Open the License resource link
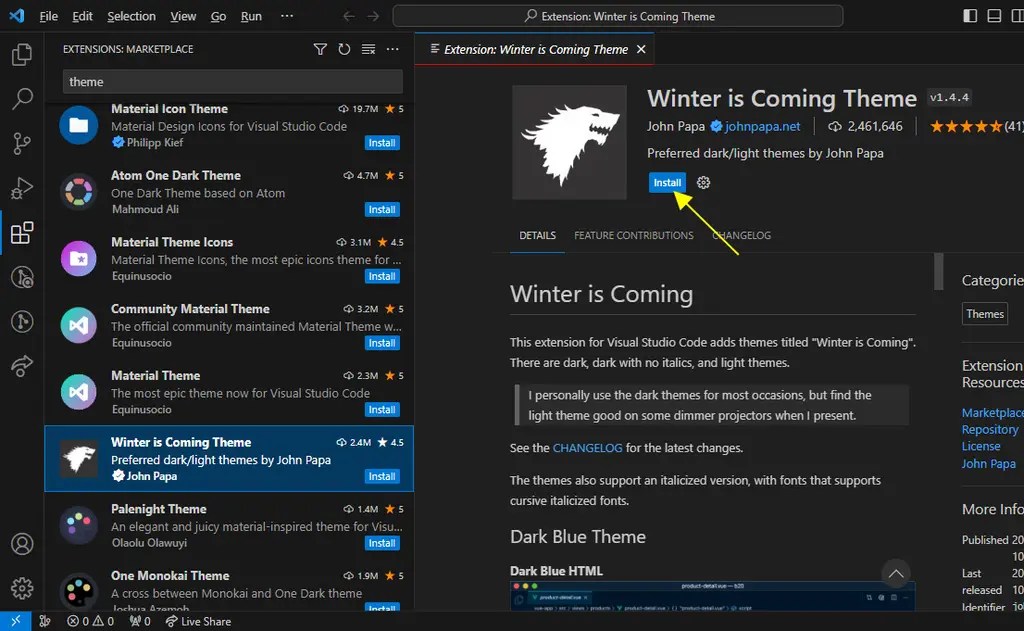Screen dimensions: 1024x631 (x=981, y=446)
